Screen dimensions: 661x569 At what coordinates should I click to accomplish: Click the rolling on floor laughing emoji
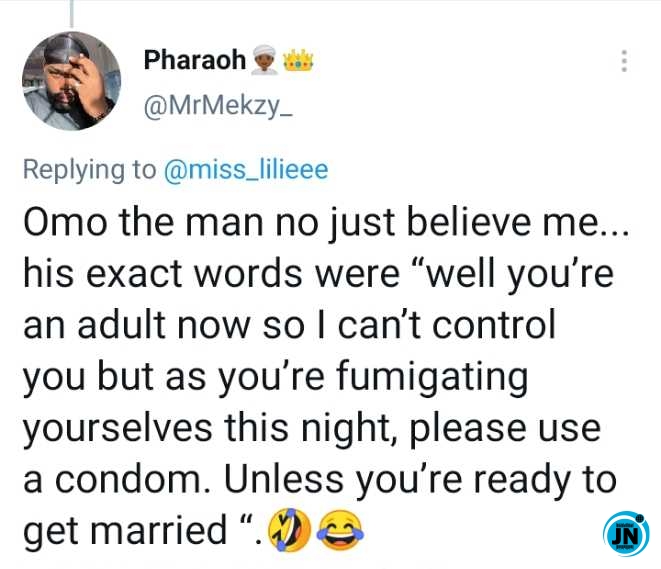click(x=290, y=530)
